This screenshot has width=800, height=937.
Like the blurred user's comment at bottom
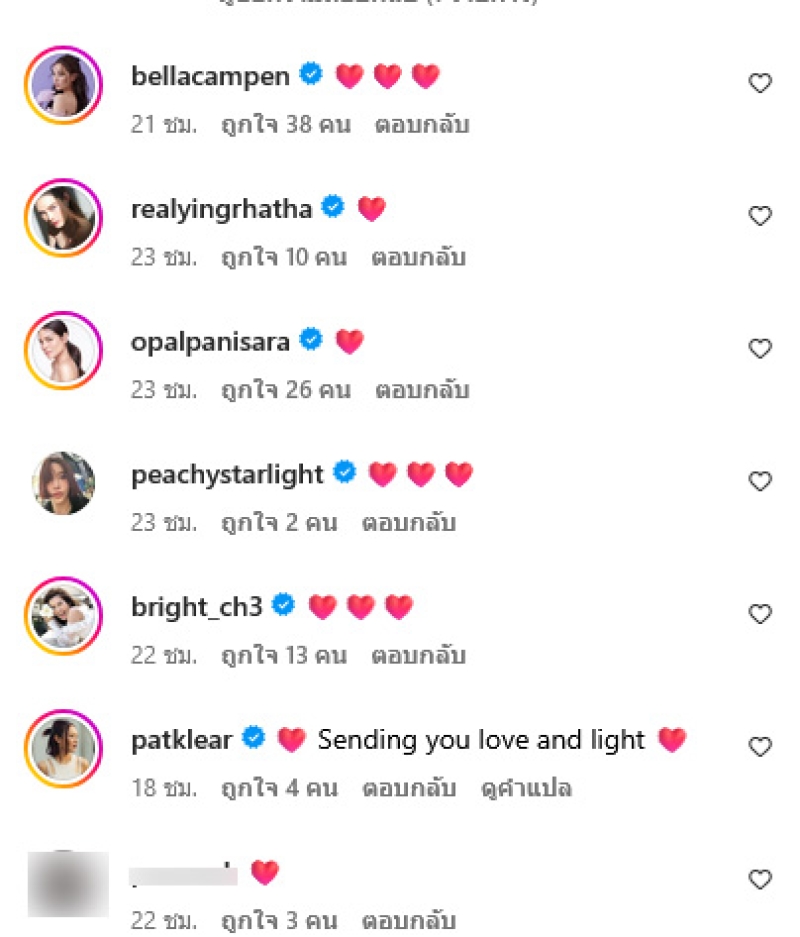[x=761, y=880]
